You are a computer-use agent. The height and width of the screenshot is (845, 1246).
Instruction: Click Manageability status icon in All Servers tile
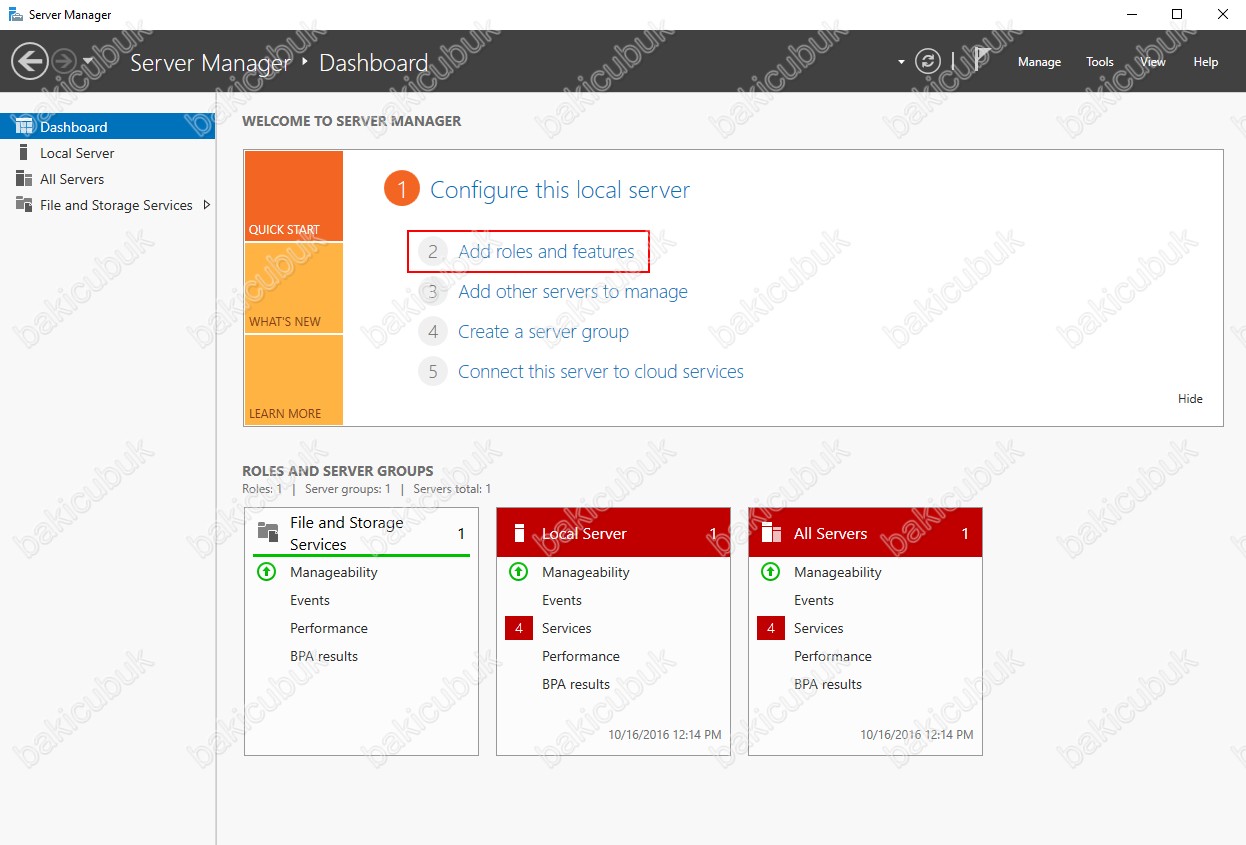click(770, 572)
